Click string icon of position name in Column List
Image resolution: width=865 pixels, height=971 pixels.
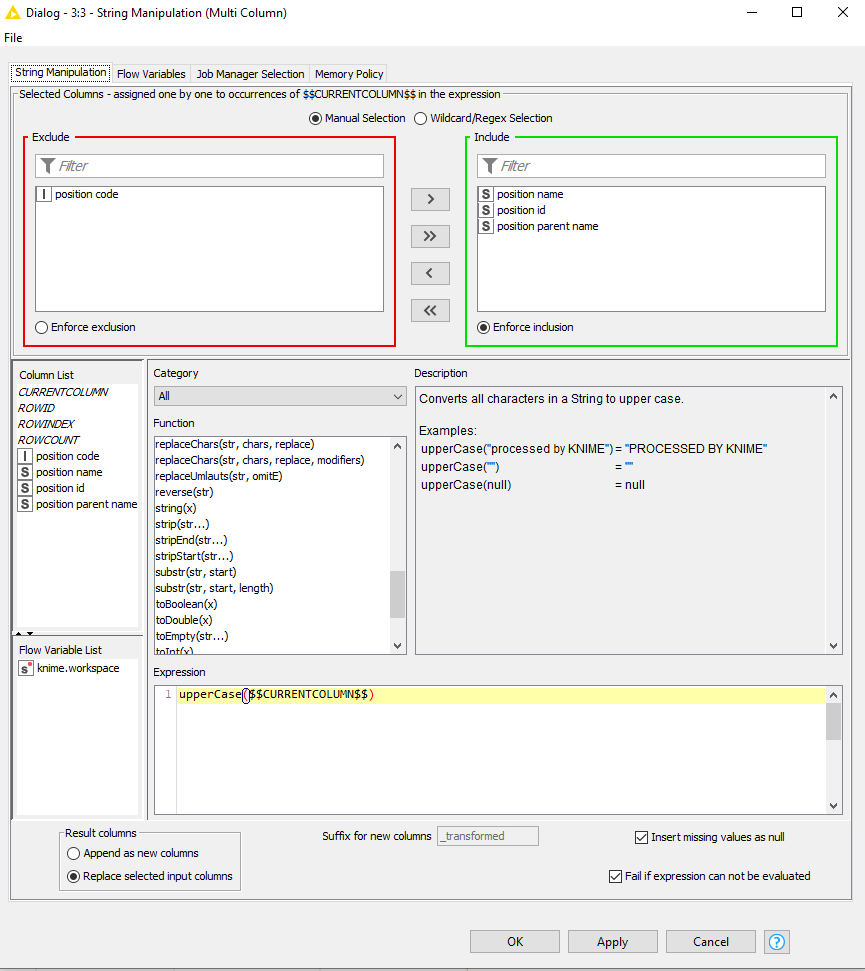pos(25,472)
